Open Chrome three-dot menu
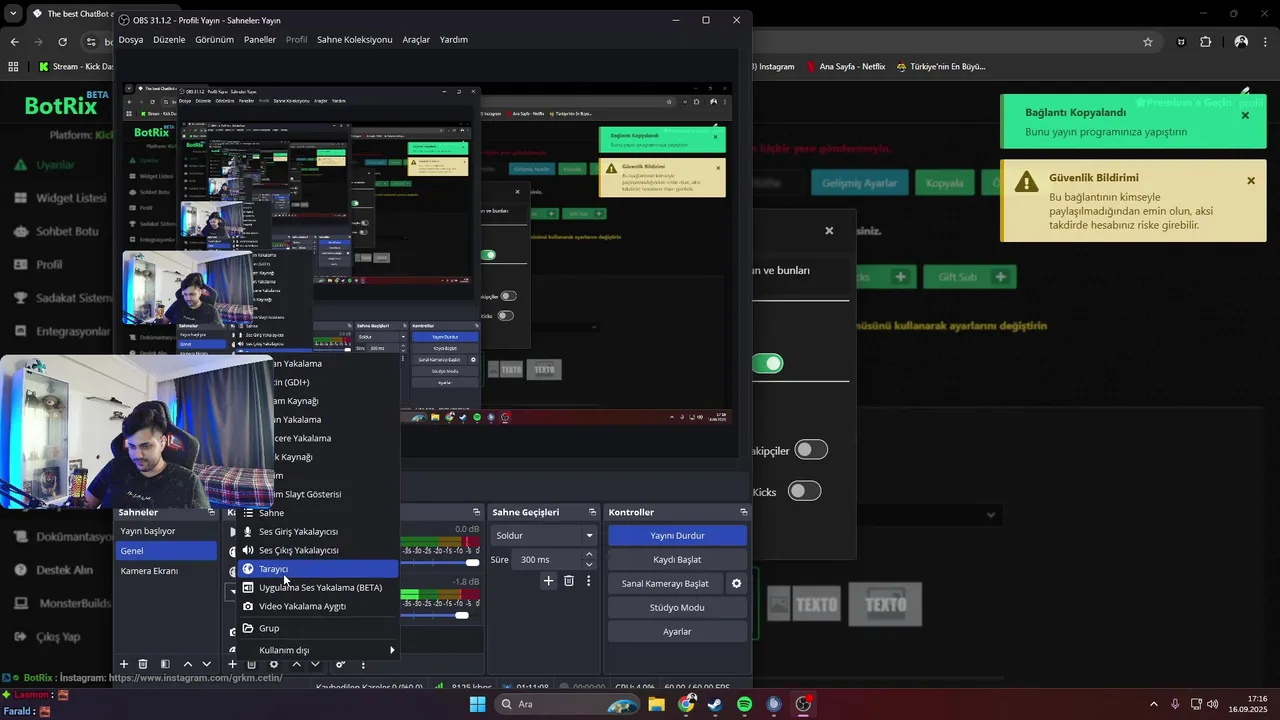The width and height of the screenshot is (1280, 720). pyautogui.click(x=1267, y=42)
